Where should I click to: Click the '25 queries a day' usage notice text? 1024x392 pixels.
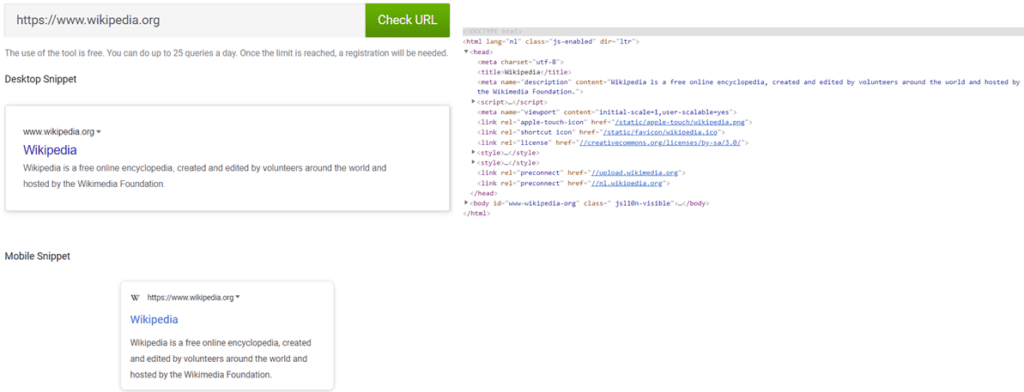[x=226, y=53]
